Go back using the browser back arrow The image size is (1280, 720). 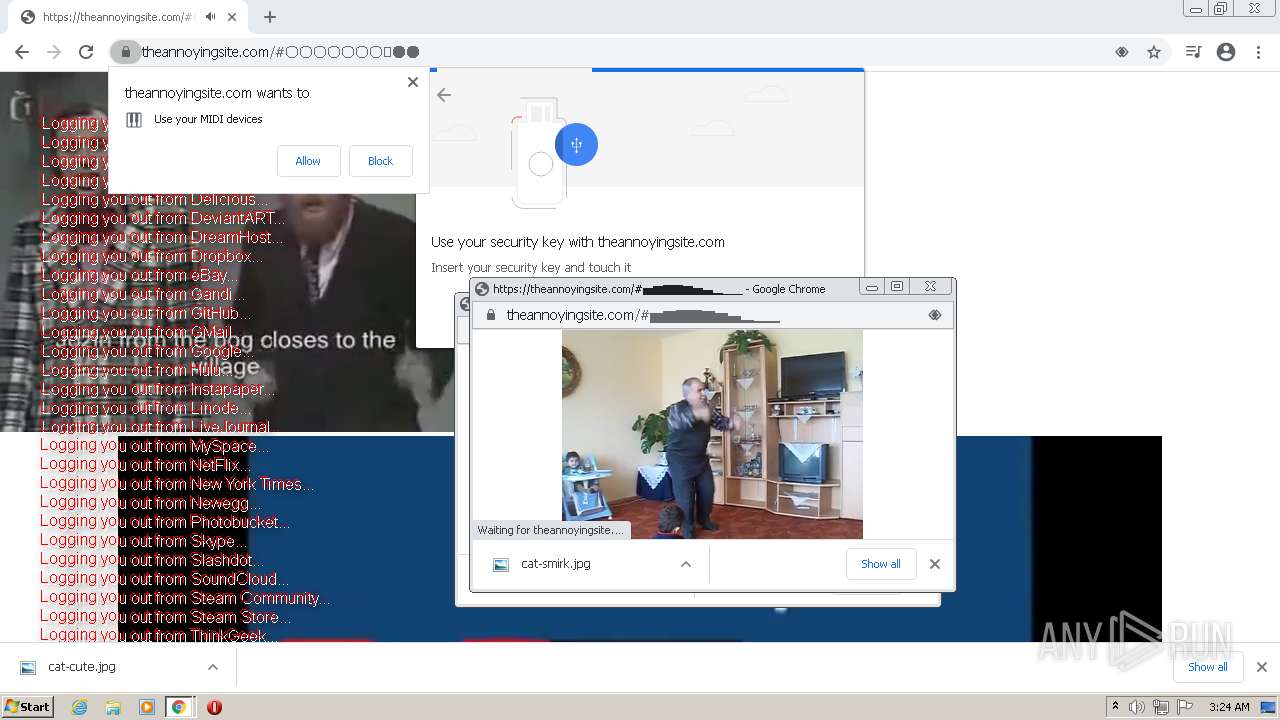pos(22,52)
